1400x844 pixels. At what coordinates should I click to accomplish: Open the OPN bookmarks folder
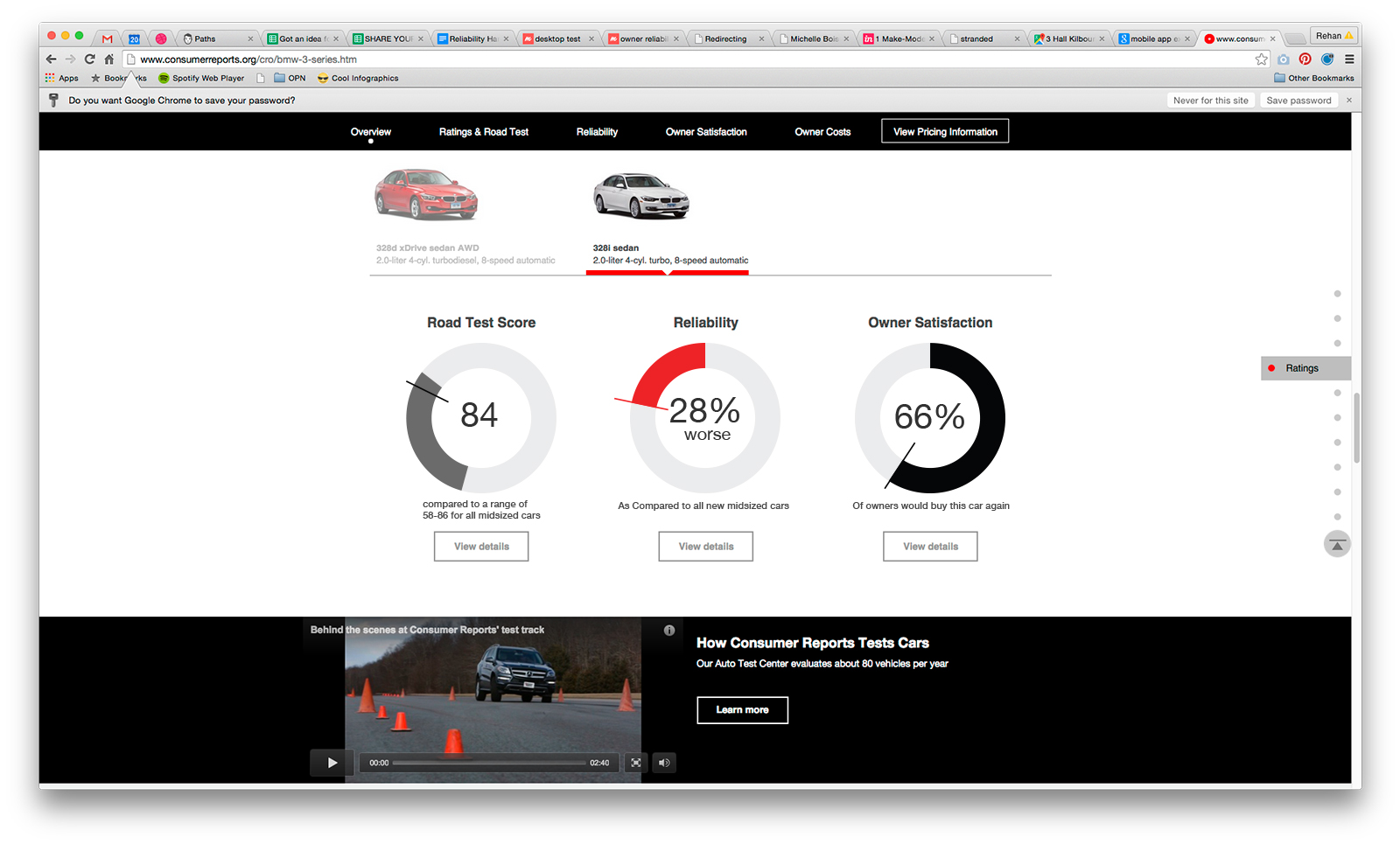click(x=290, y=78)
